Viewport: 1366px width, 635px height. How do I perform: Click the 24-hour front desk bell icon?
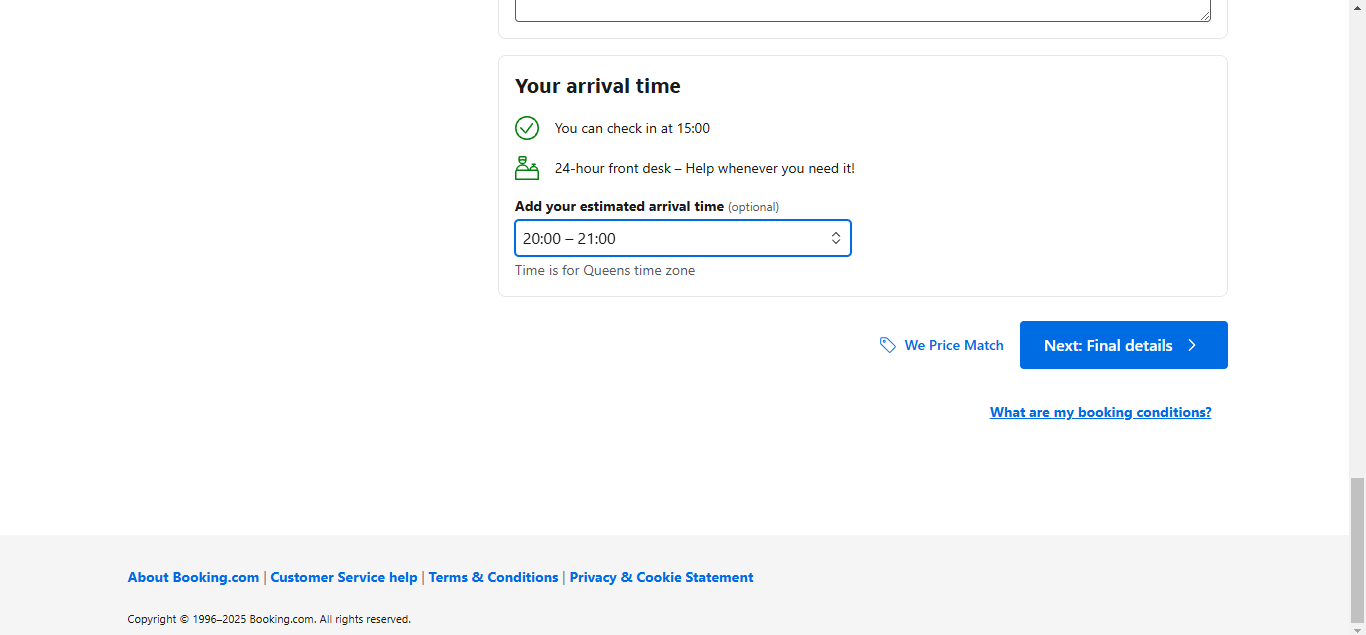click(527, 168)
